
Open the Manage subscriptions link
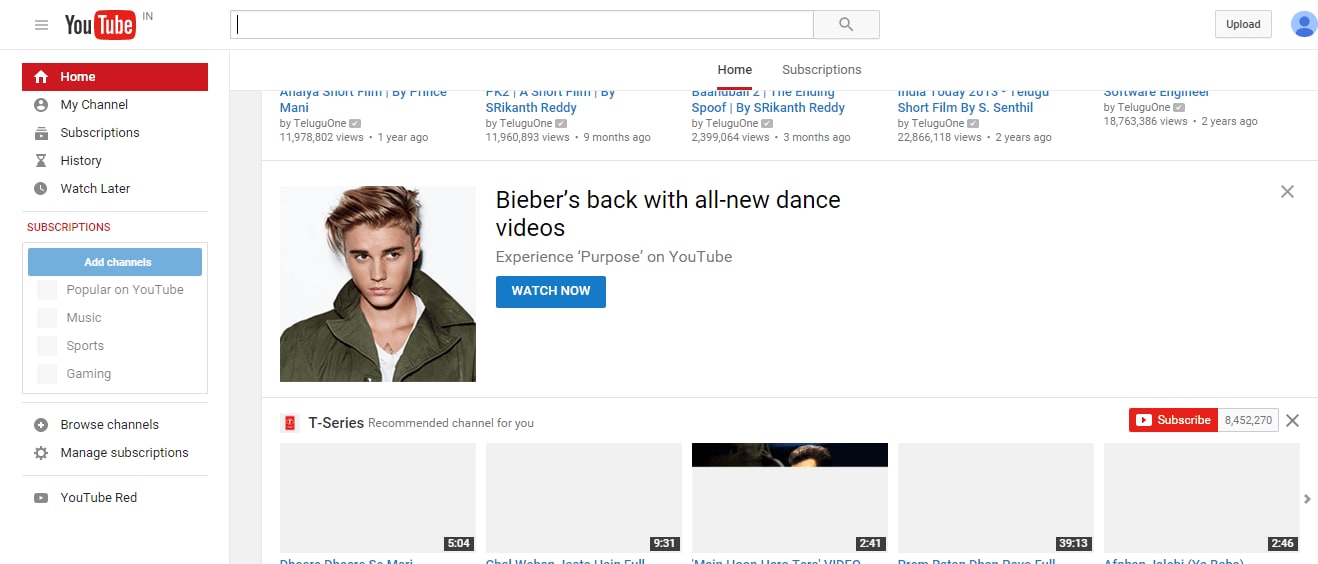click(x=124, y=453)
